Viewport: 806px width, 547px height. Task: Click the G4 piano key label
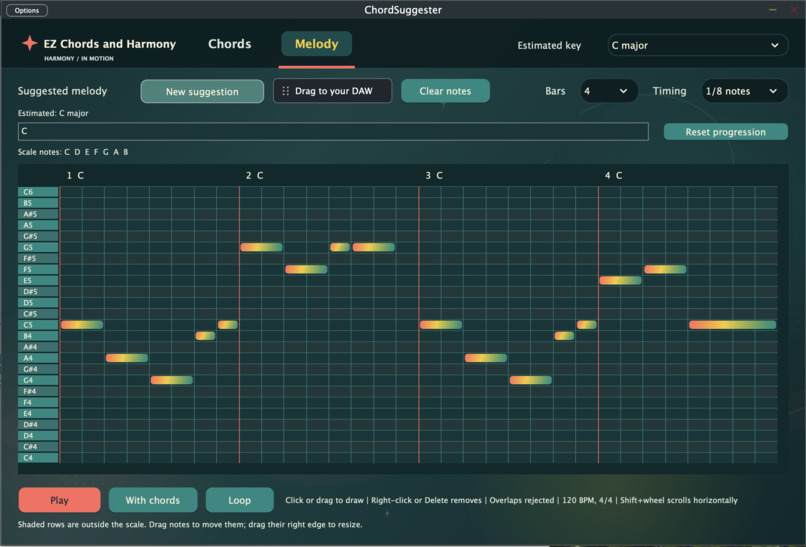point(38,380)
